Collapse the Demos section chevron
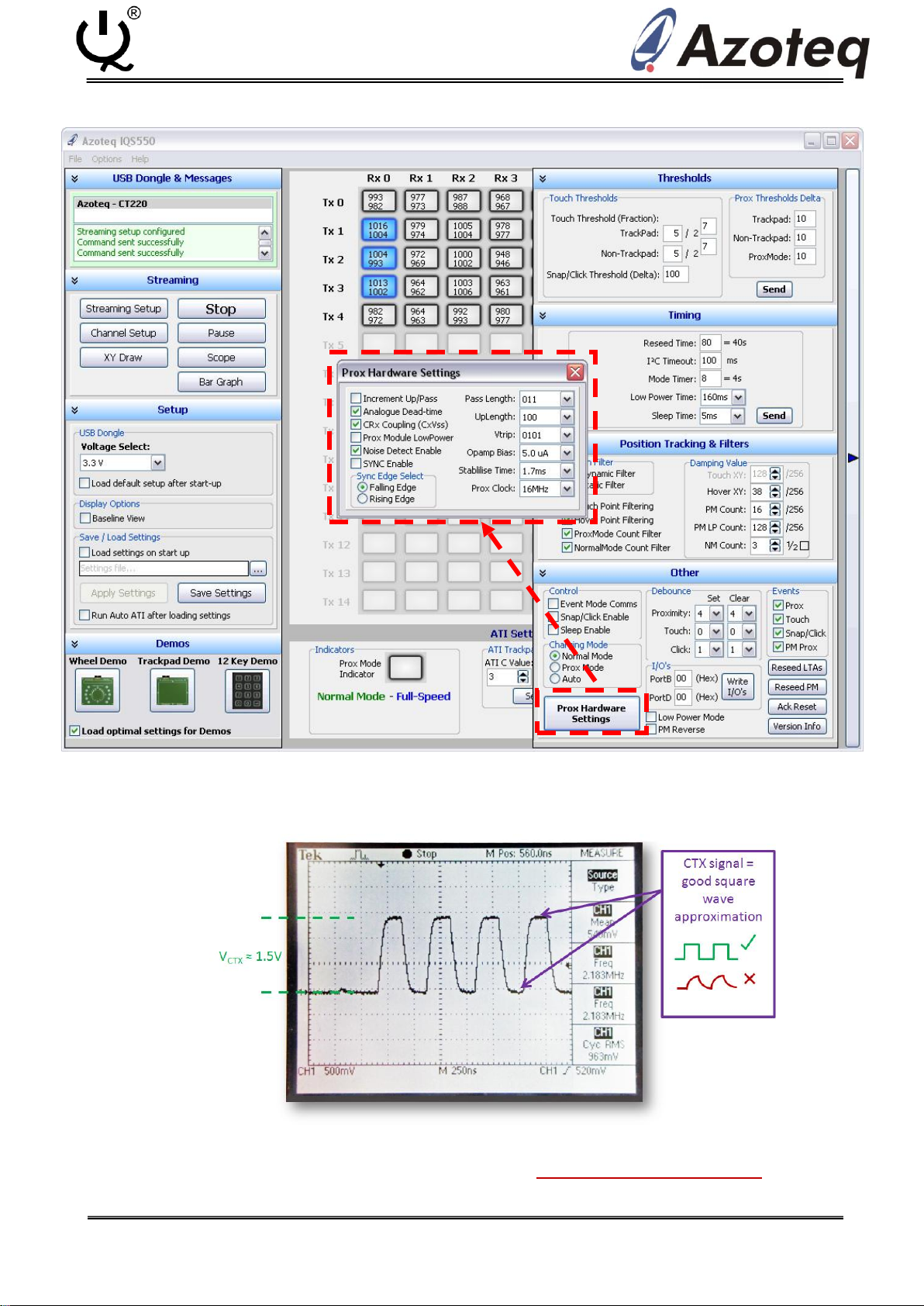Image resolution: width=924 pixels, height=1306 pixels. coord(75,644)
